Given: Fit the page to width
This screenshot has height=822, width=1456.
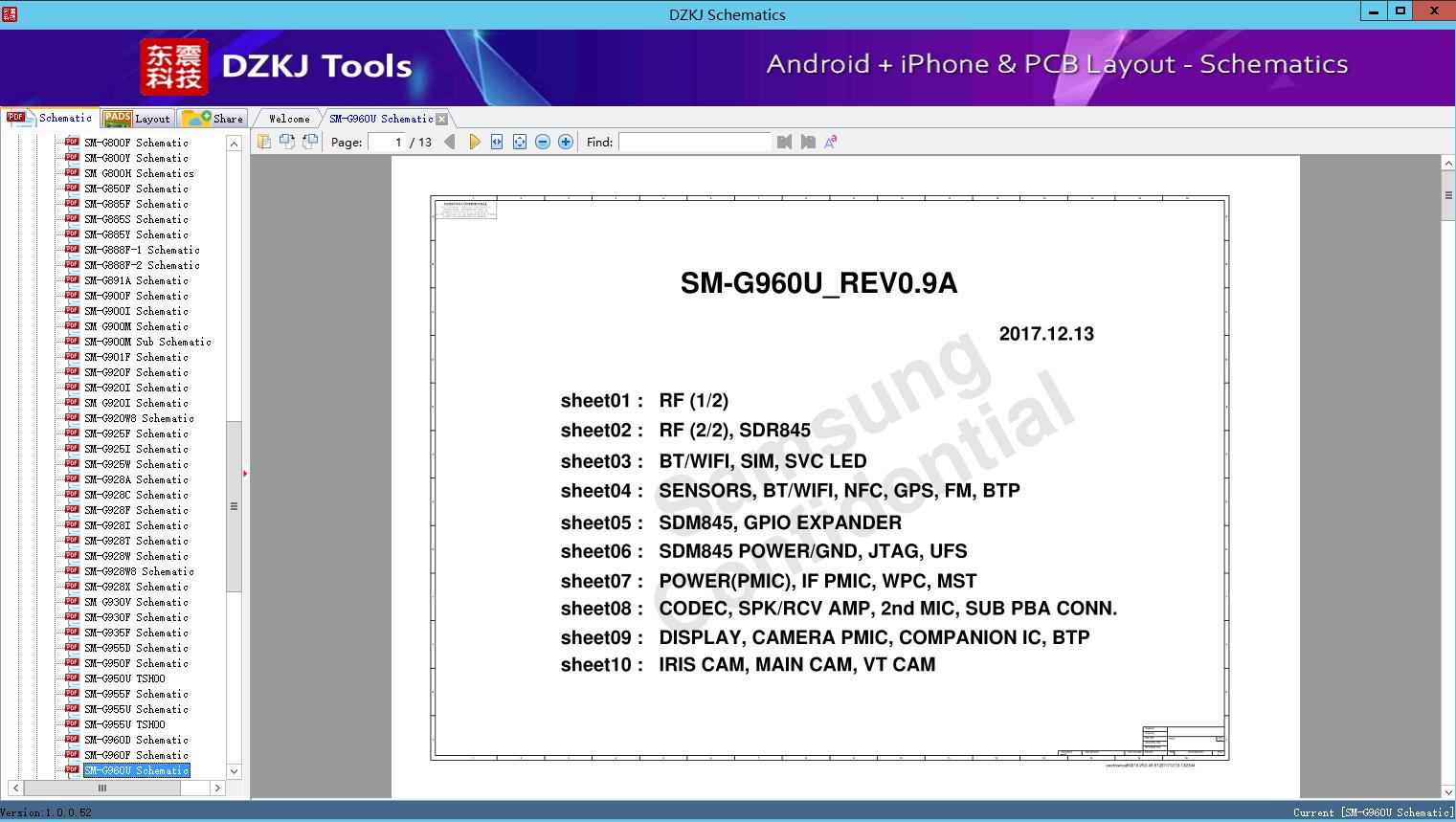Looking at the screenshot, I should click(497, 142).
